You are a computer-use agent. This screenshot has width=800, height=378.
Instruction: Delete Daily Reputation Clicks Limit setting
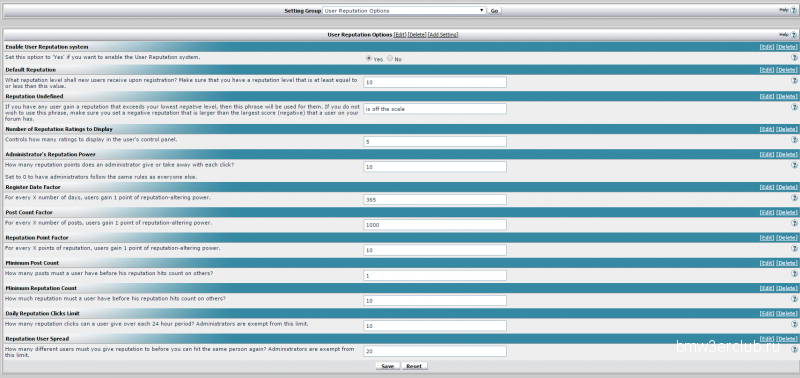[x=786, y=314]
